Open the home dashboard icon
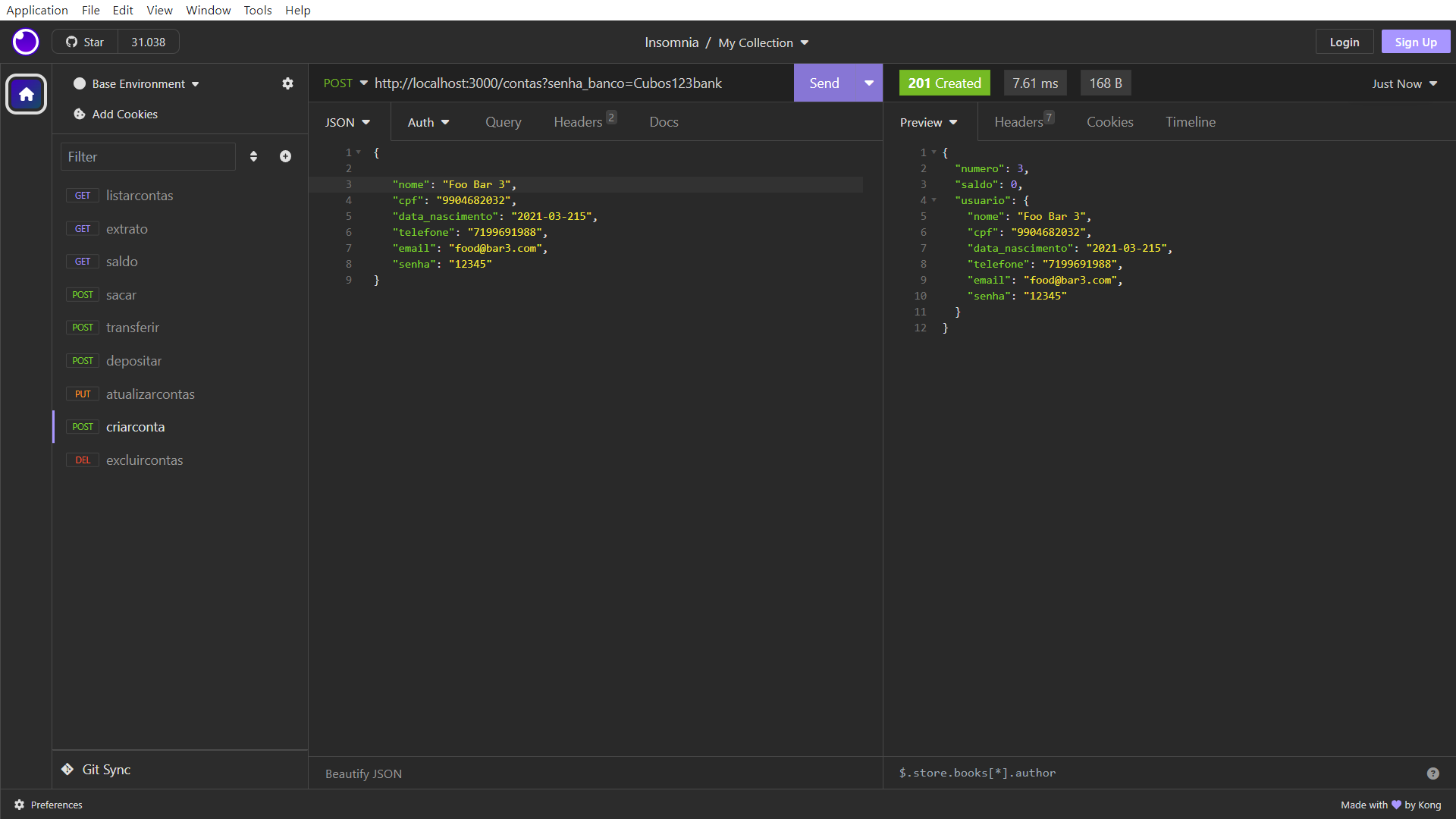 27,94
